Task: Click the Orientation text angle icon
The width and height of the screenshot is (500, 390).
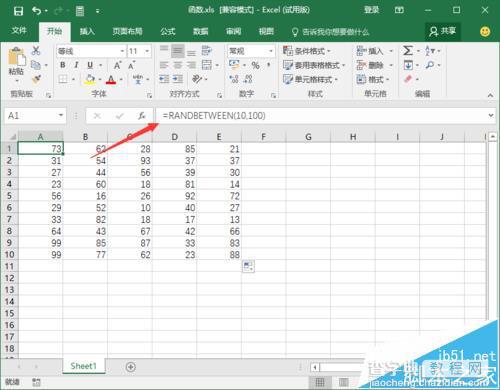Action: tap(197, 79)
